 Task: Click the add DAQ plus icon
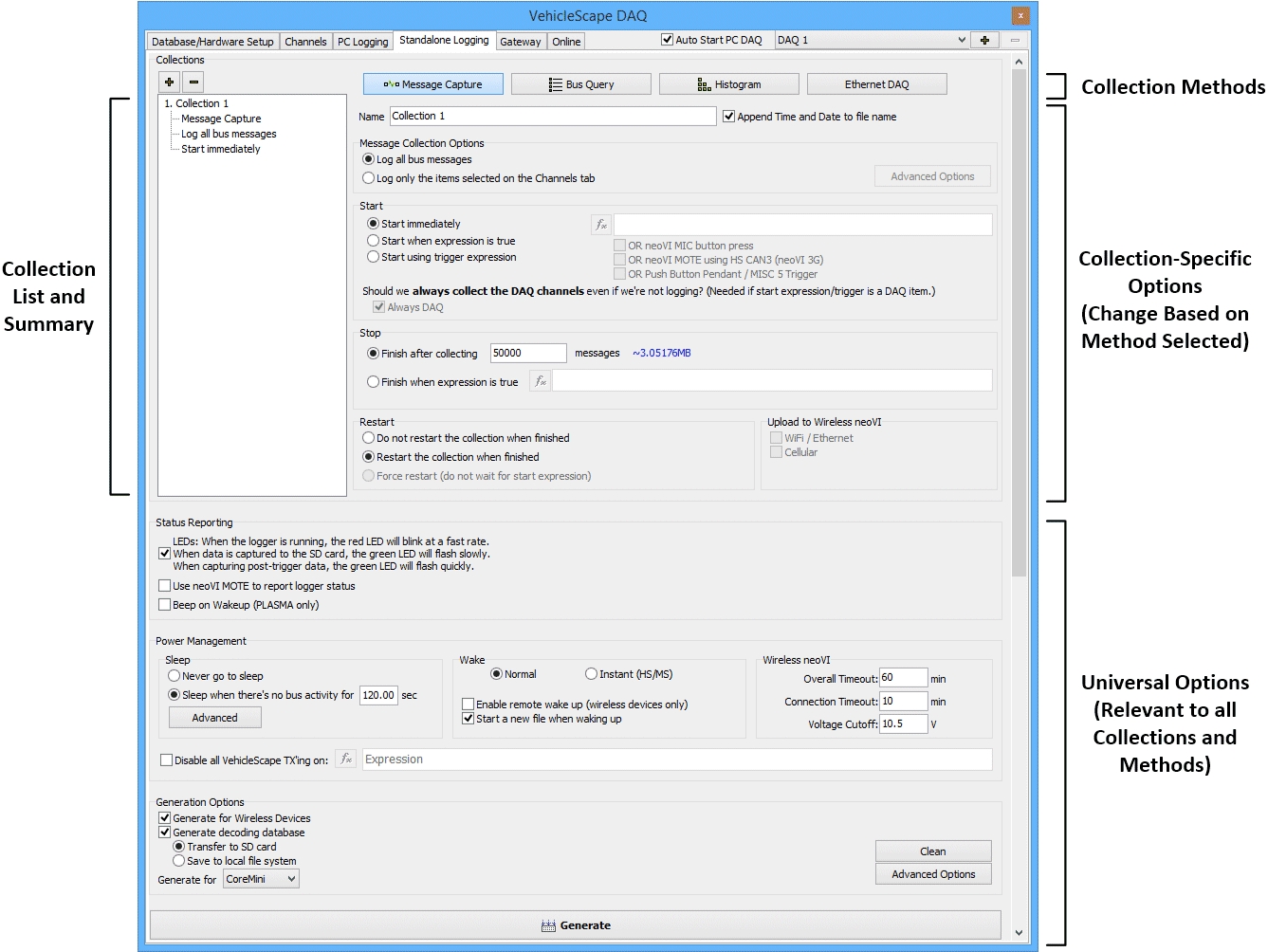(x=984, y=41)
